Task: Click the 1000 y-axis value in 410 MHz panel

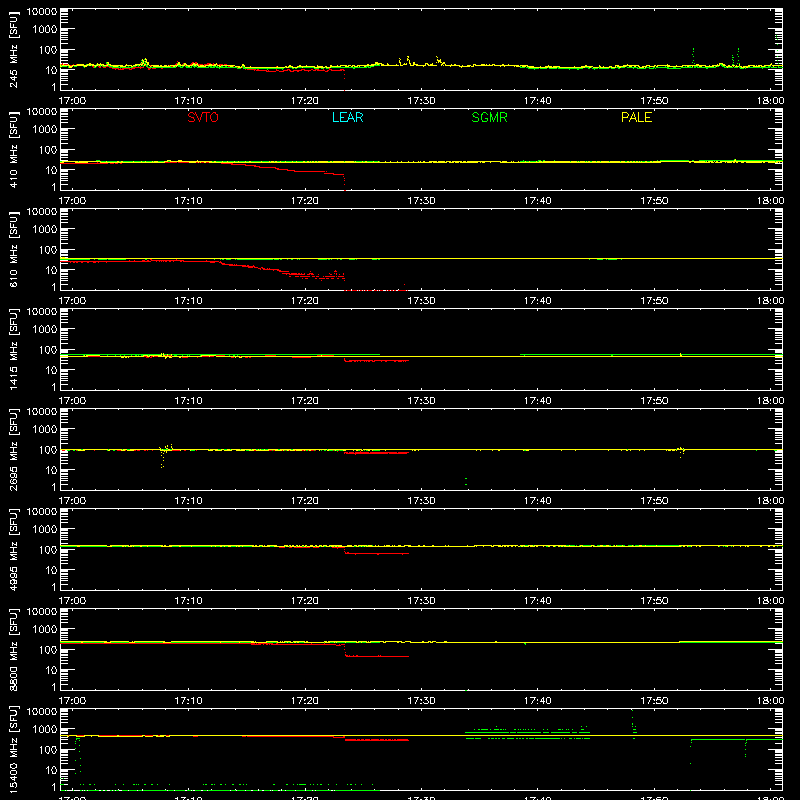Action: (x=45, y=130)
